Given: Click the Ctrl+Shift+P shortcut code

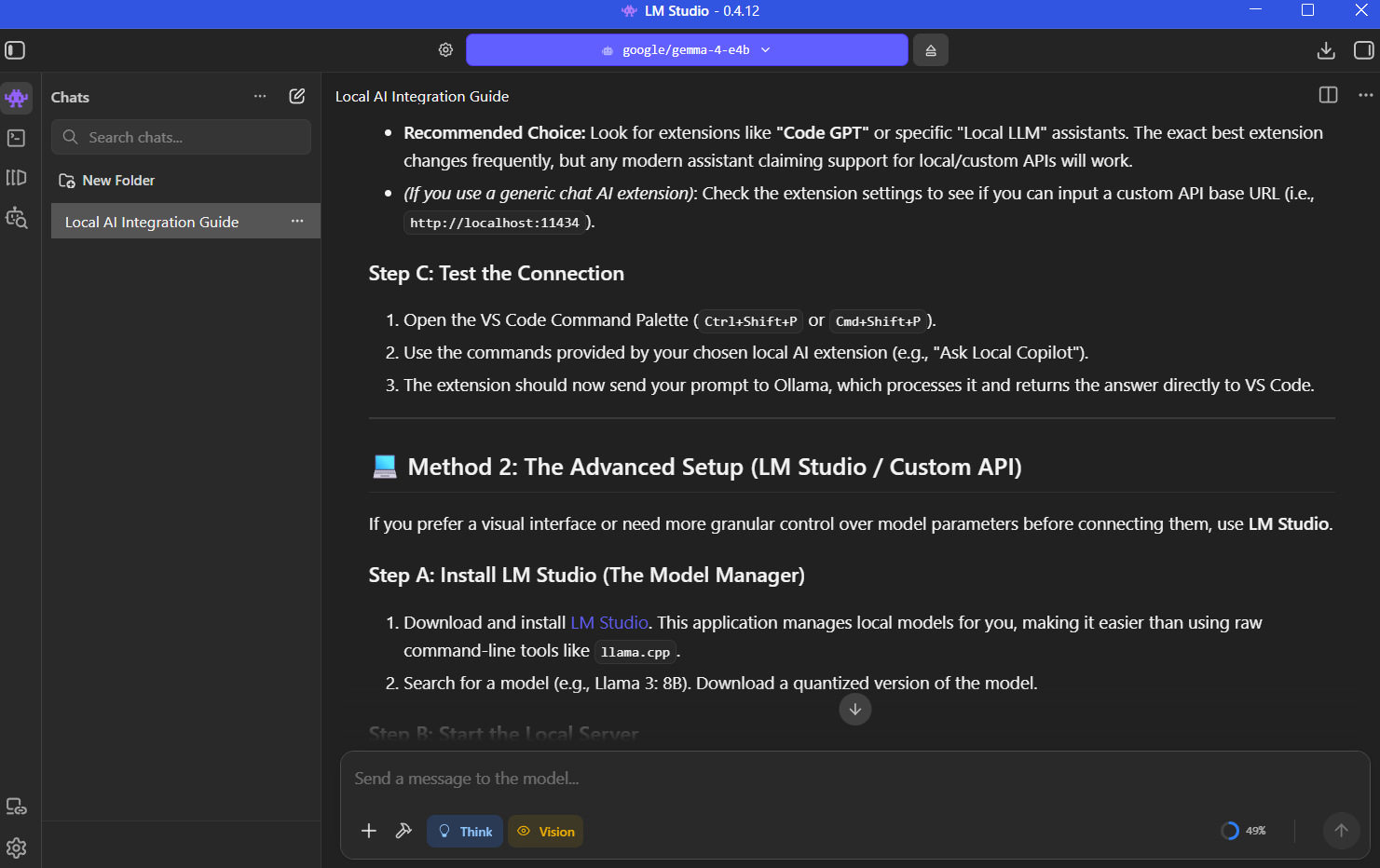Looking at the screenshot, I should point(751,321).
